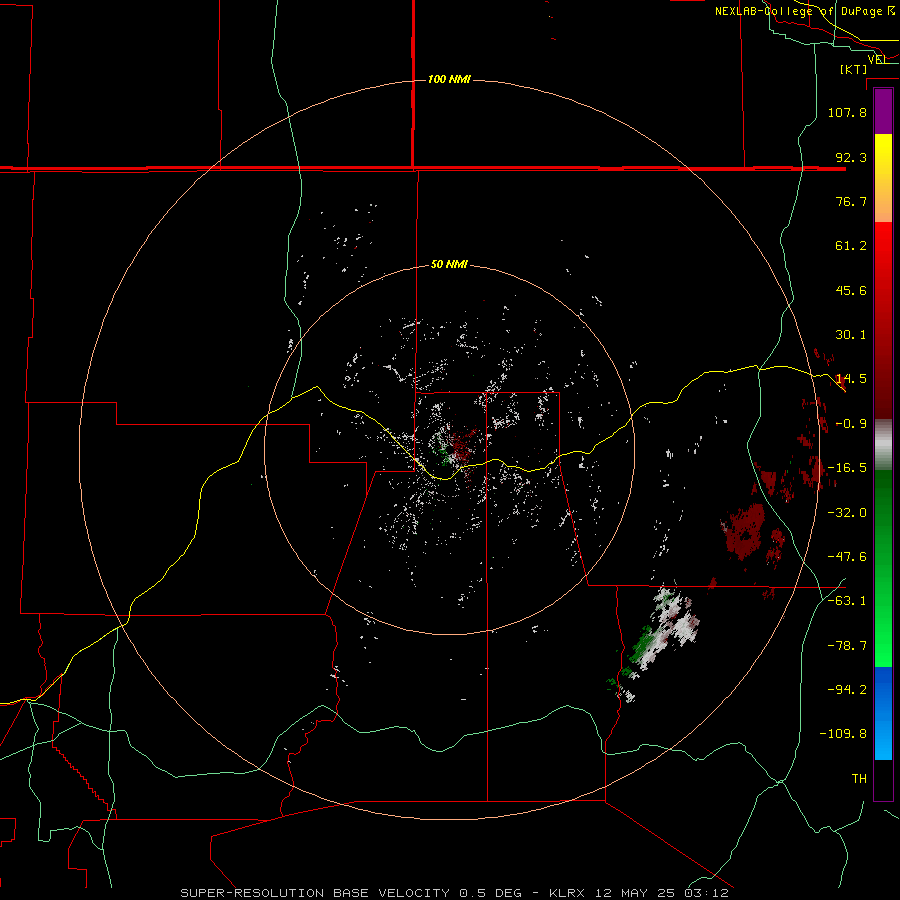Select the 14.5 velocity scale value

[851, 379]
